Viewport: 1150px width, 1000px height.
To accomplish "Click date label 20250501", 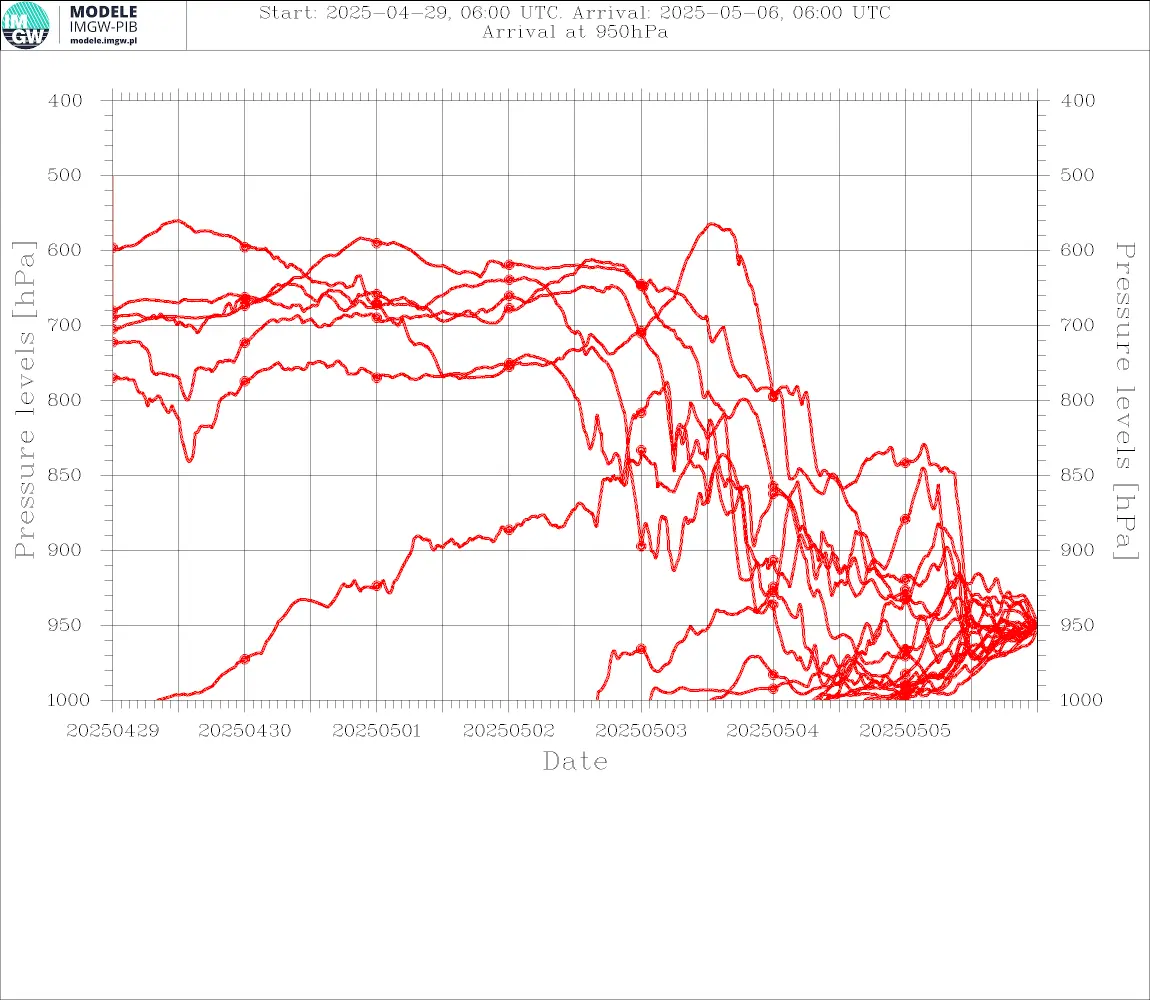I will tap(377, 731).
